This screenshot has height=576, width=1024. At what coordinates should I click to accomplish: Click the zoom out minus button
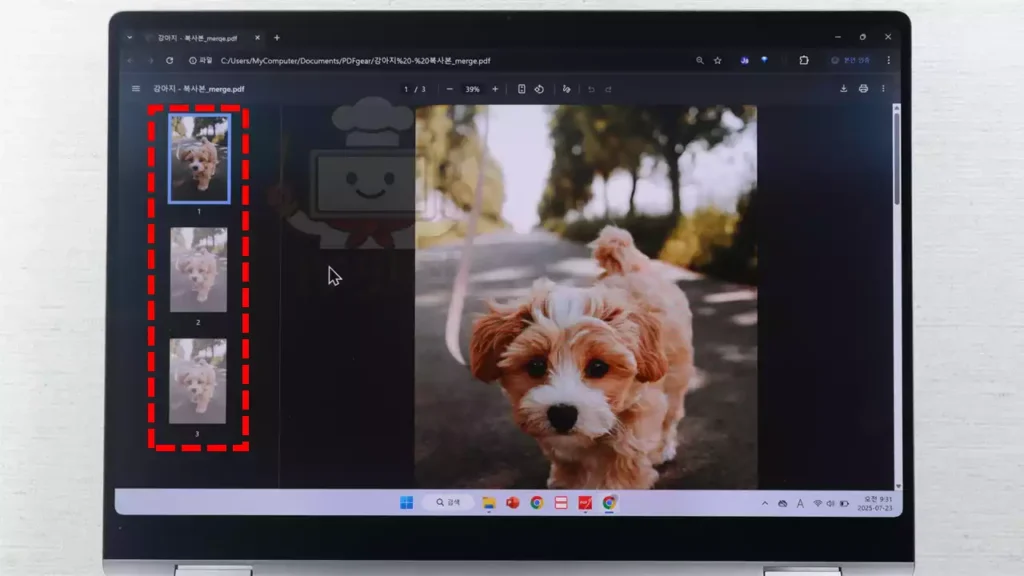[x=450, y=89]
